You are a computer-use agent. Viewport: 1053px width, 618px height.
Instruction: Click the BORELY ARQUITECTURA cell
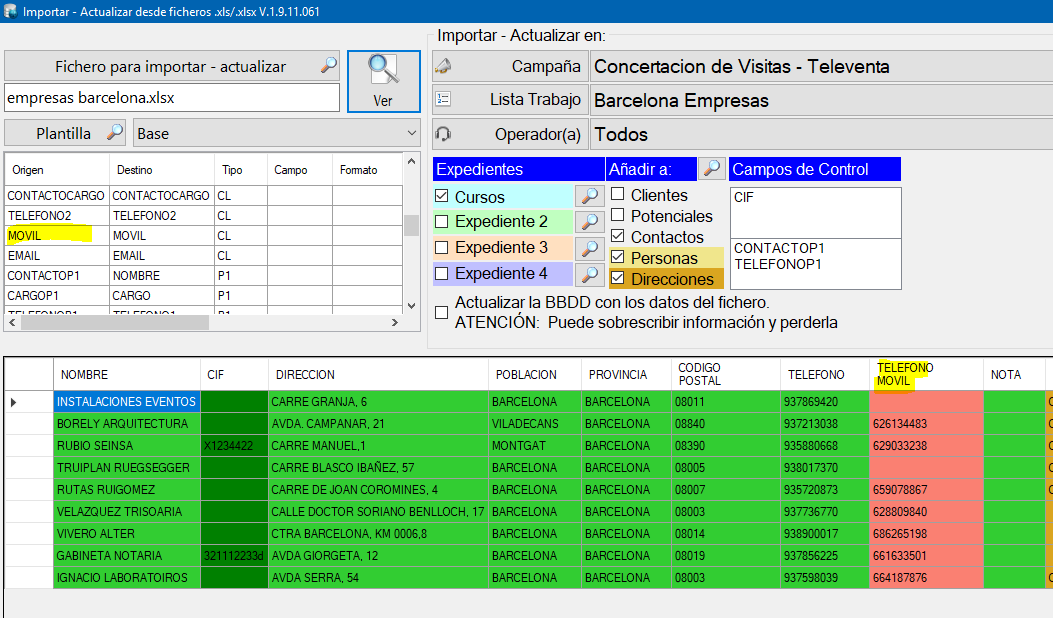126,424
